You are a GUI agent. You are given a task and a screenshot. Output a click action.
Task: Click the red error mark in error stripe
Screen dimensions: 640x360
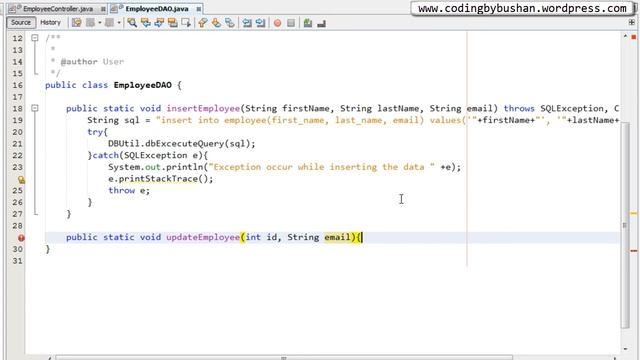(633, 251)
